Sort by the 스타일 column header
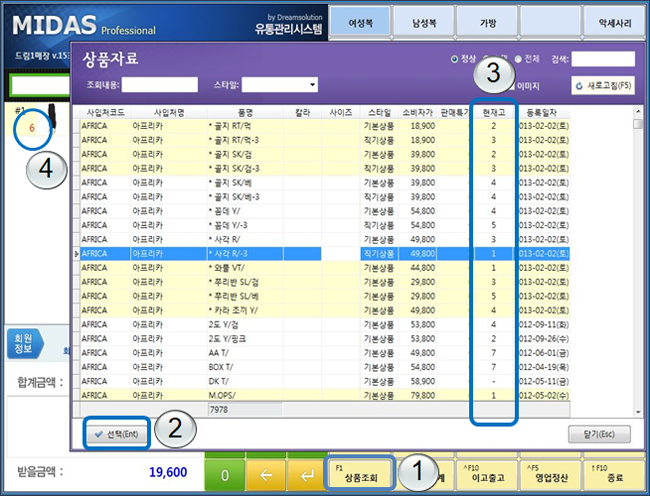The width and height of the screenshot is (650, 496). pos(379,112)
